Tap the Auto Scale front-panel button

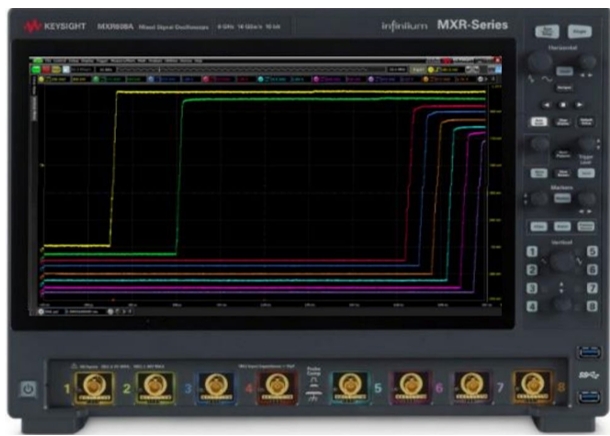[x=539, y=122]
